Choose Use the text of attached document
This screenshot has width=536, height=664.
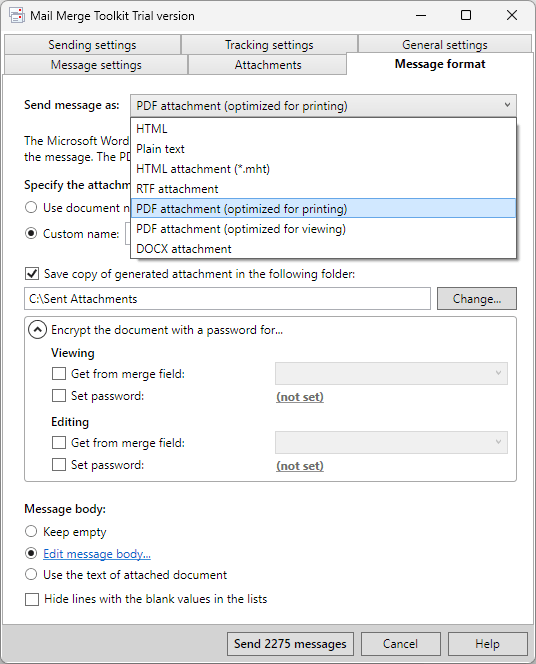31,575
